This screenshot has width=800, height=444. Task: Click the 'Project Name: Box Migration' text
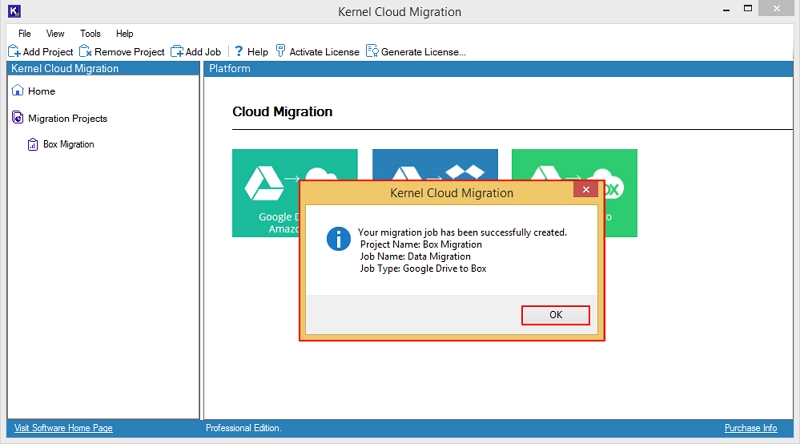(x=421, y=244)
